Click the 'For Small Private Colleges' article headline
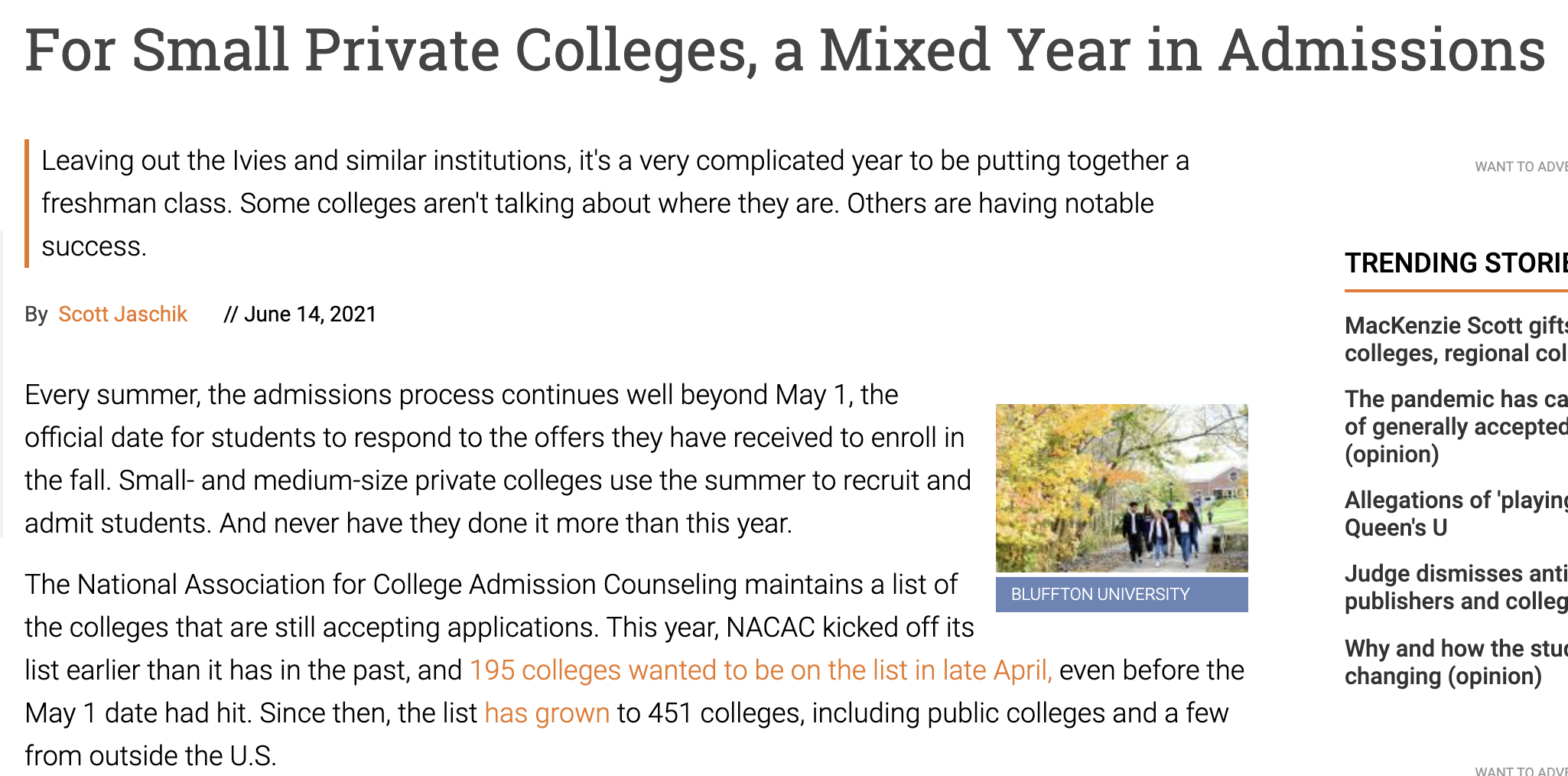 coord(785,51)
